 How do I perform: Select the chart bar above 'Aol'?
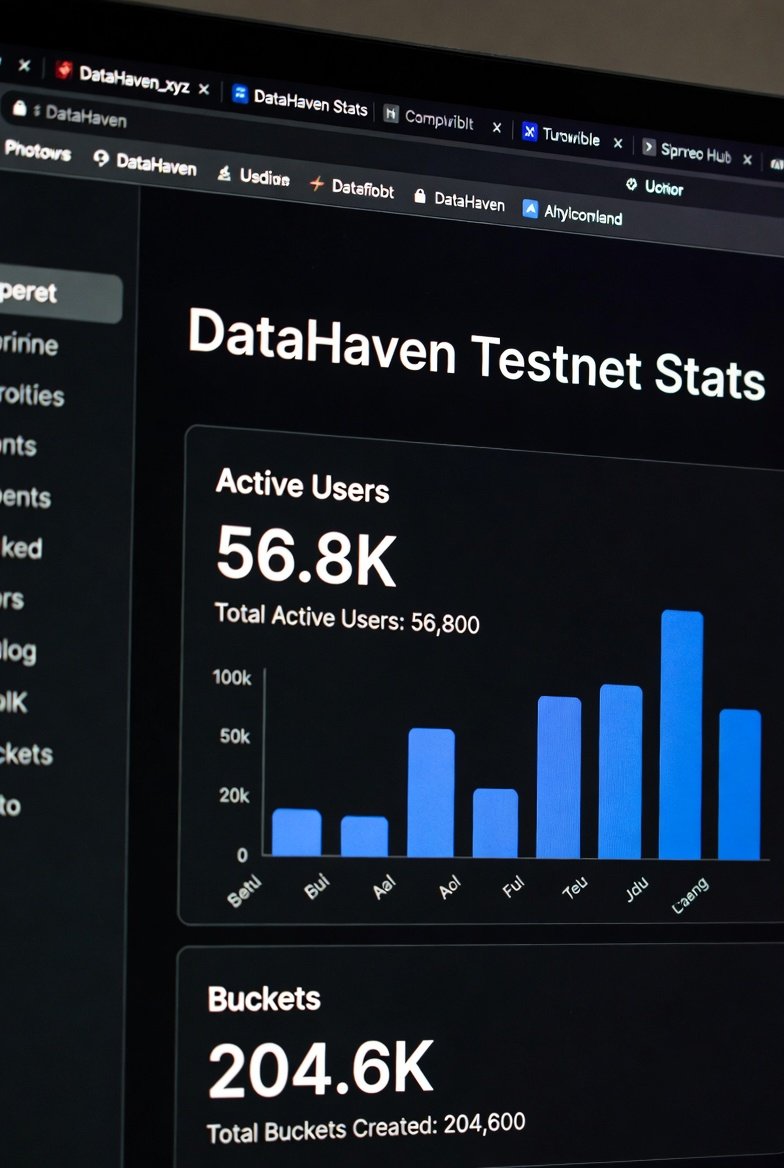click(495, 823)
